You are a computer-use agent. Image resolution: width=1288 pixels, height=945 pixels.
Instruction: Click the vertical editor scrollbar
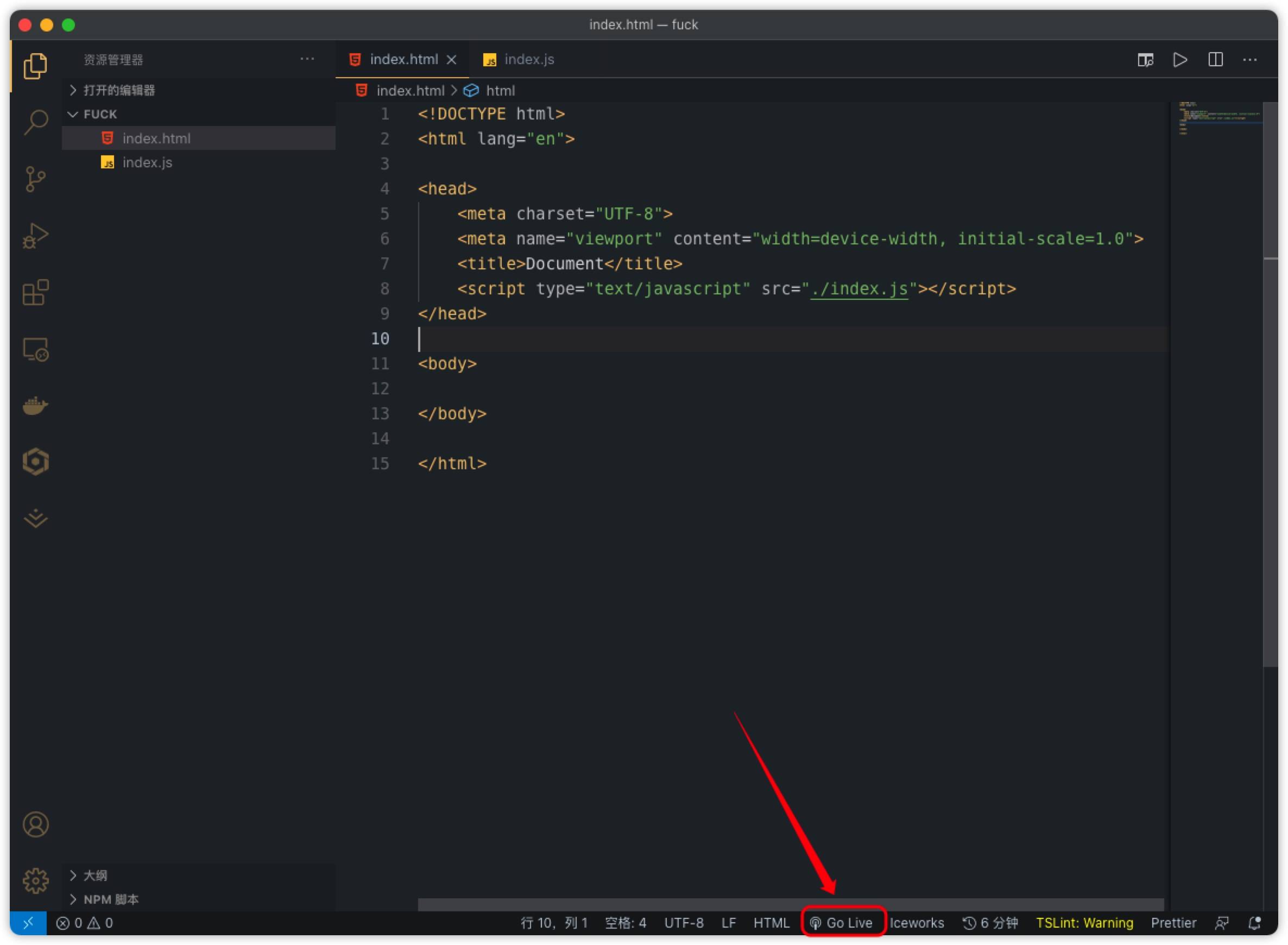point(1270,383)
